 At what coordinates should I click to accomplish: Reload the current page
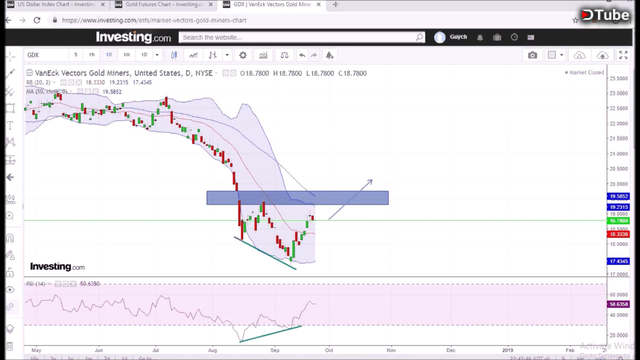click(x=37, y=20)
